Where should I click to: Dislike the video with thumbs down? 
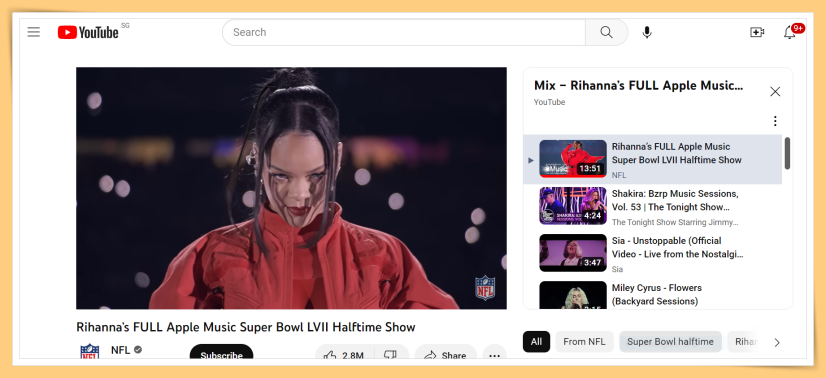click(391, 355)
